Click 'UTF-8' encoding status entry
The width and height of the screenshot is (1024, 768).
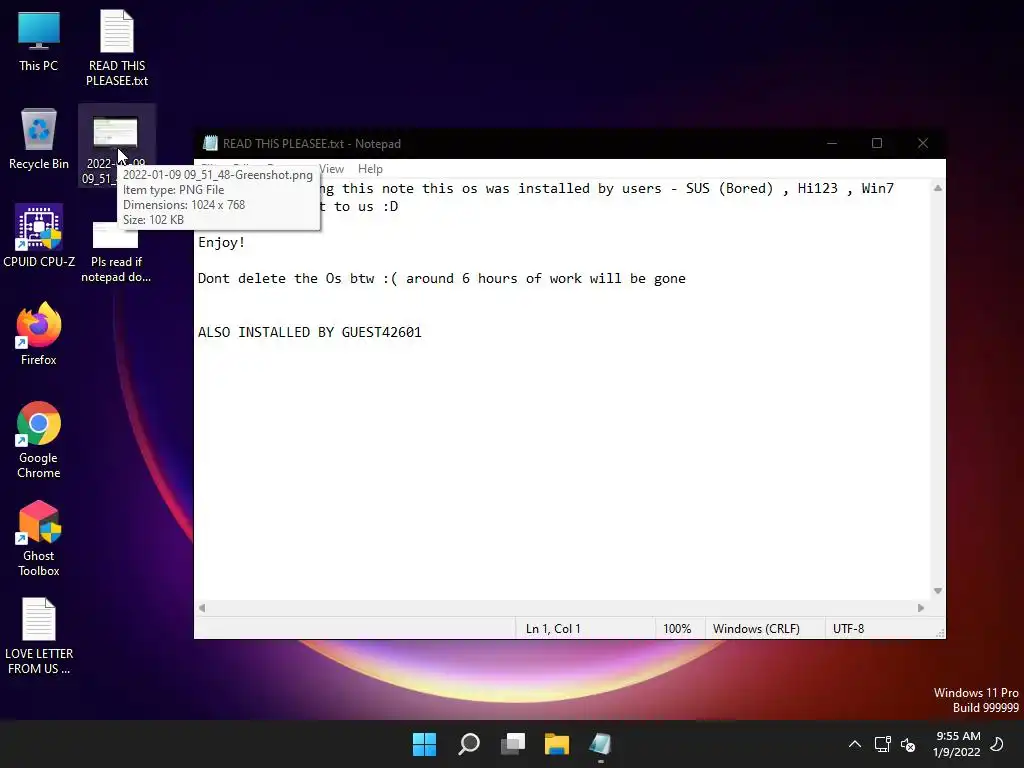tap(848, 629)
